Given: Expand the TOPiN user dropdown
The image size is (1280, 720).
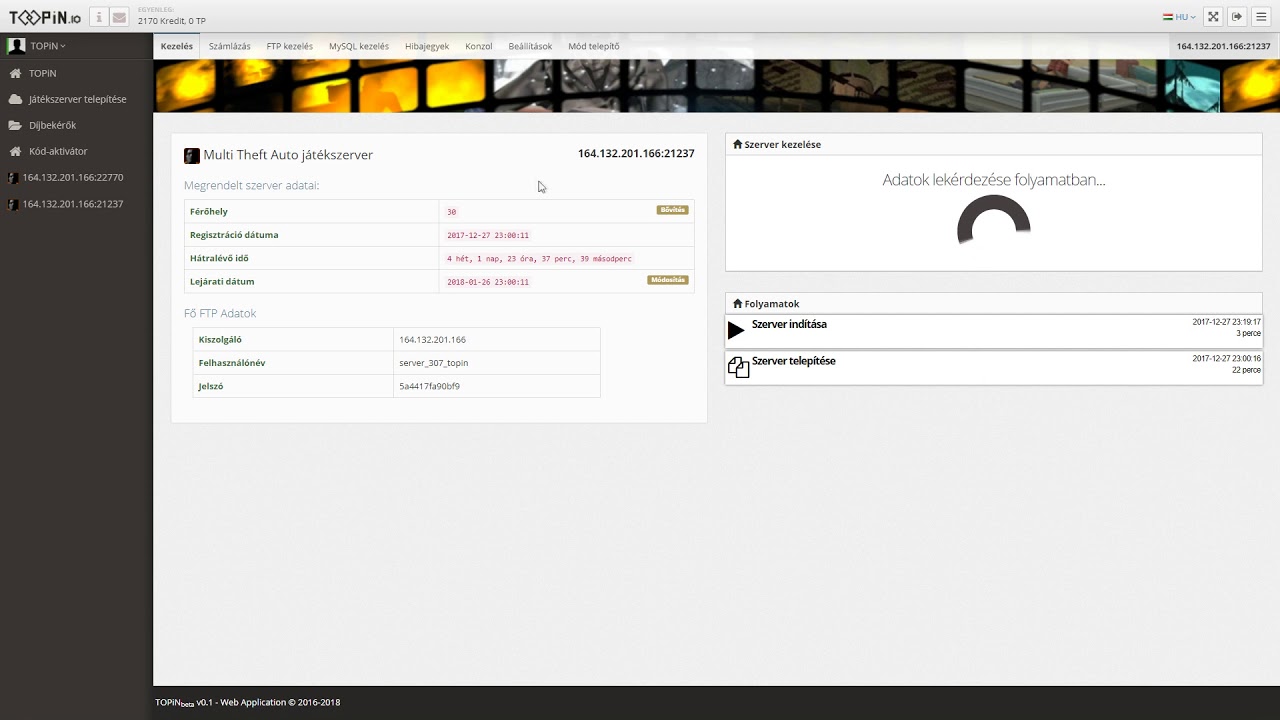Looking at the screenshot, I should click(48, 46).
